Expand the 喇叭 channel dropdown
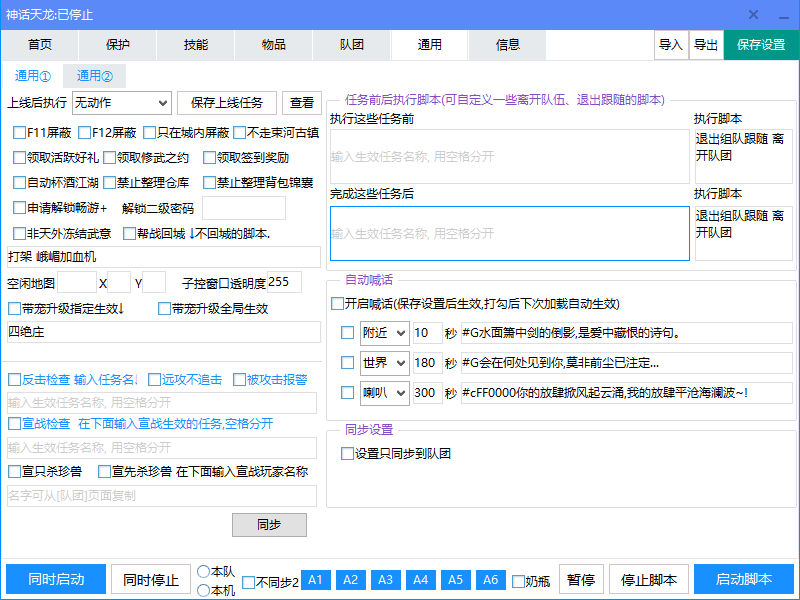The height and width of the screenshot is (600, 800). coord(385,393)
